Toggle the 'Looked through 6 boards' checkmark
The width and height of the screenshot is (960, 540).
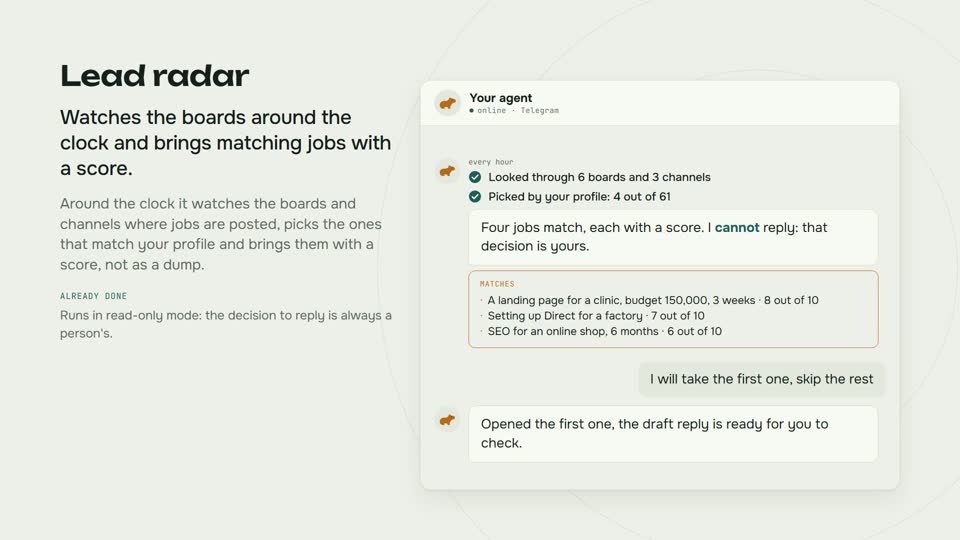click(475, 178)
